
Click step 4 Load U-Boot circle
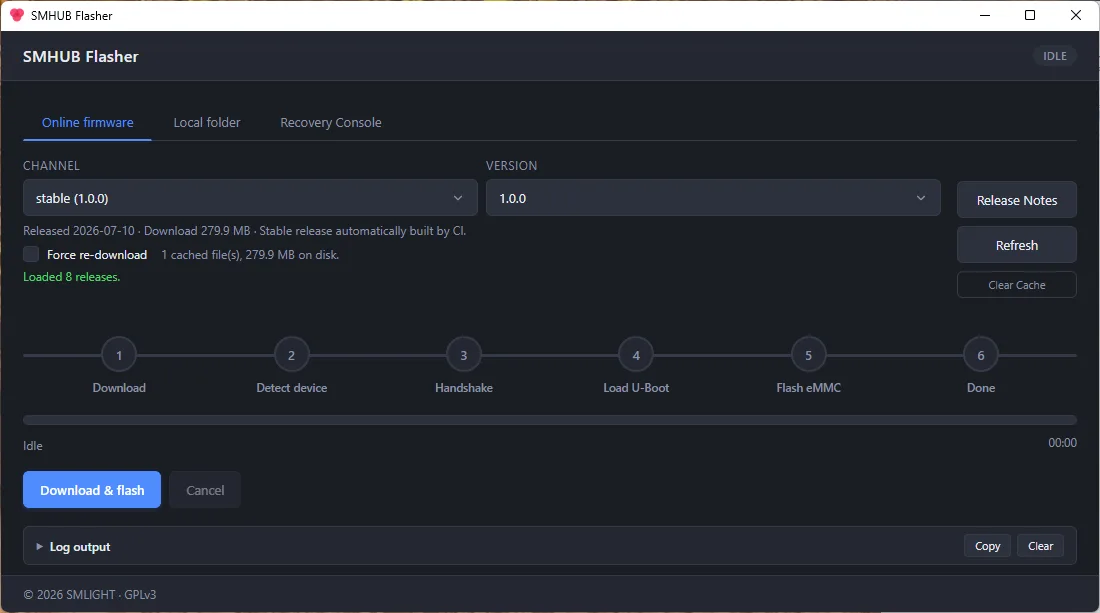pyautogui.click(x=636, y=355)
